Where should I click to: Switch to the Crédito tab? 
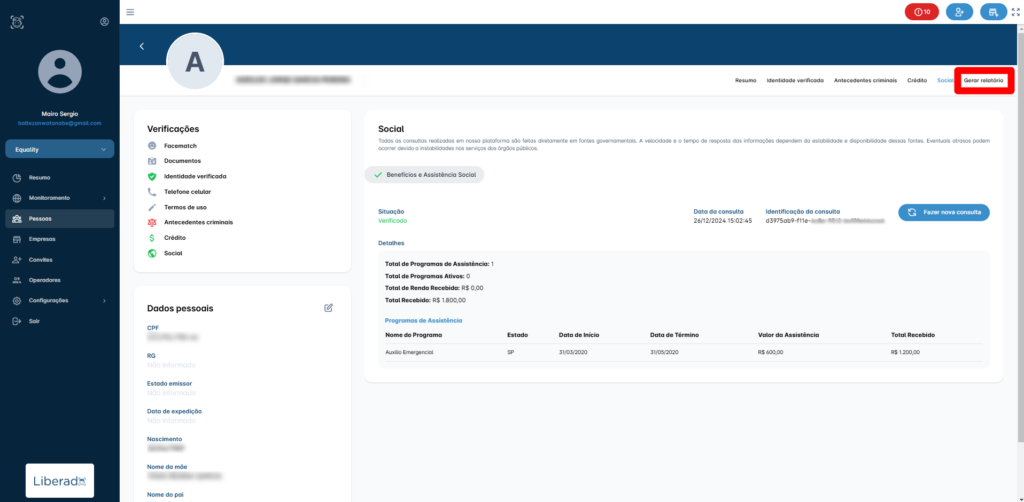click(917, 80)
